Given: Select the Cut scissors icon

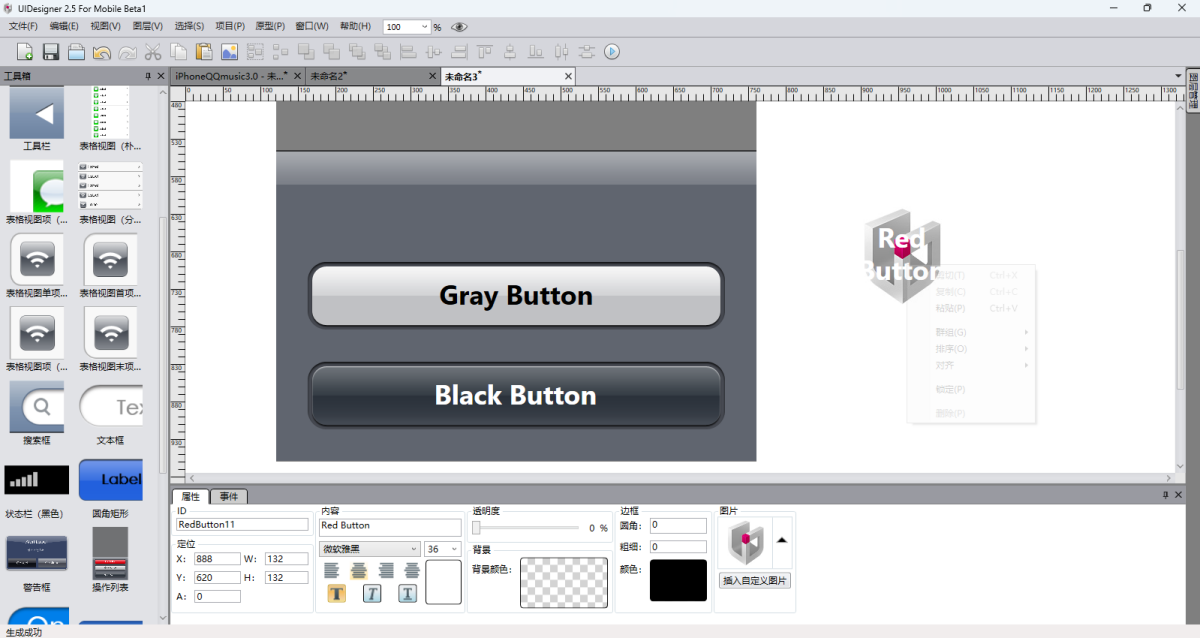Looking at the screenshot, I should point(153,52).
